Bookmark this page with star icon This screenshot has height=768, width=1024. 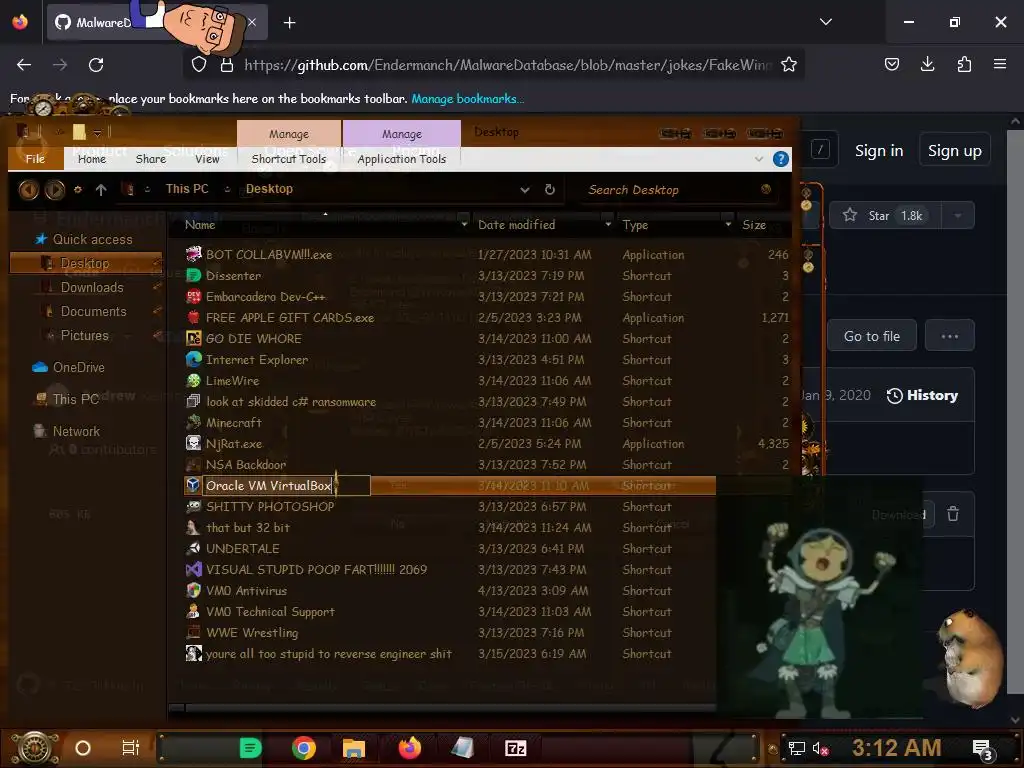pyautogui.click(x=789, y=64)
